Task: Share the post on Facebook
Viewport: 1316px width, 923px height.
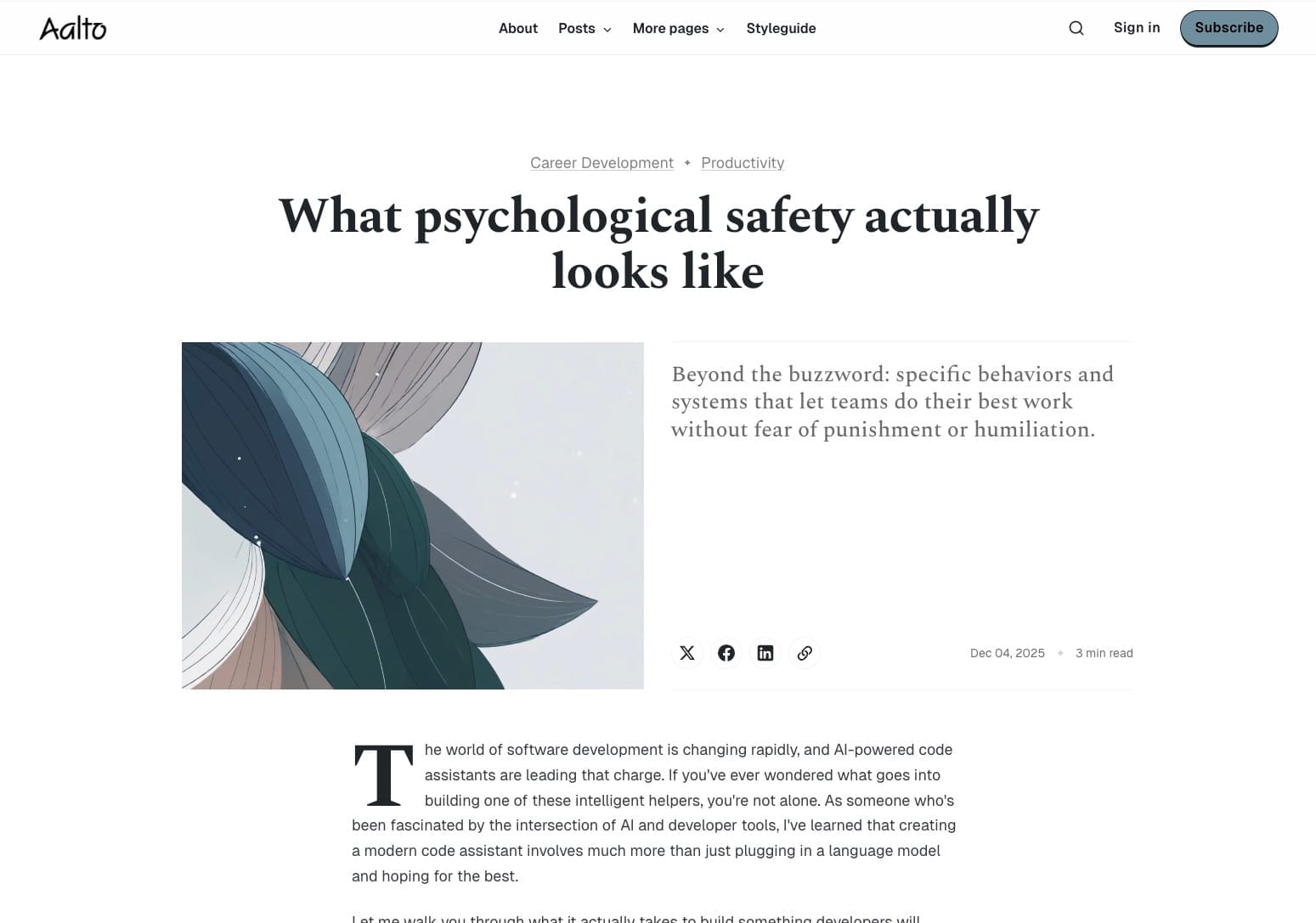Action: click(726, 653)
